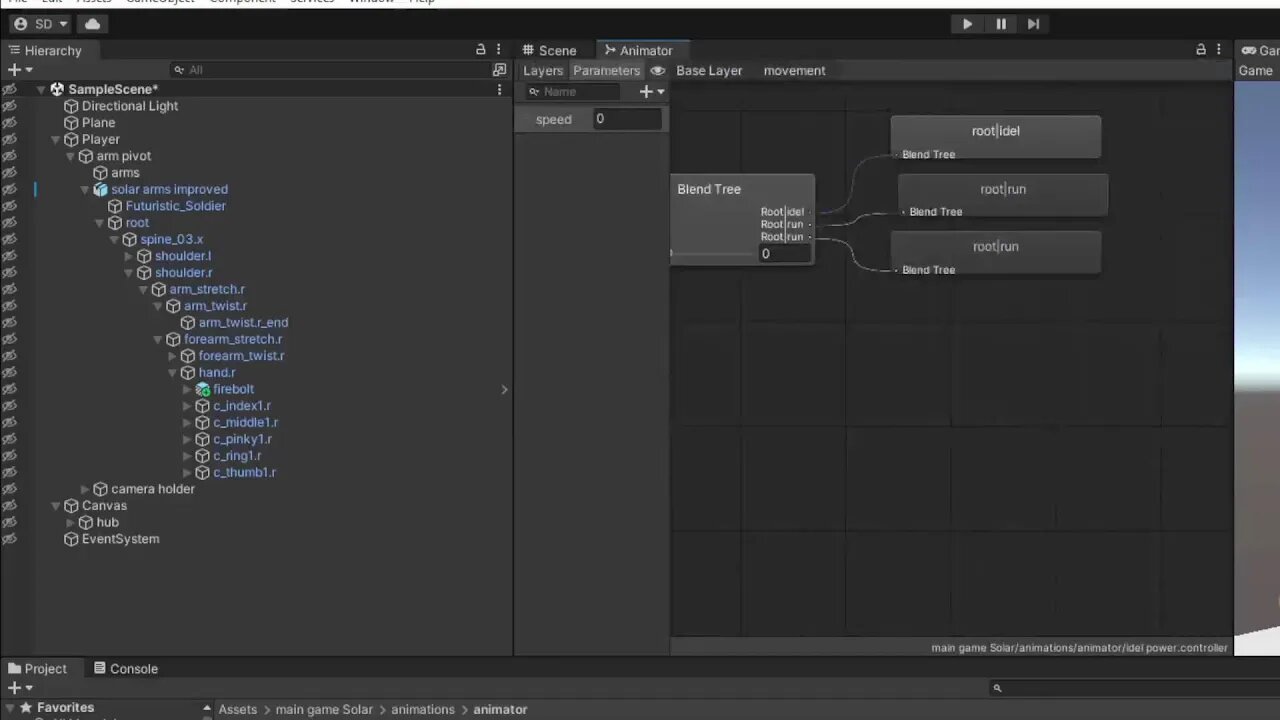Image resolution: width=1280 pixels, height=720 pixels.
Task: Pause the game with the pause button
Action: 1001,24
